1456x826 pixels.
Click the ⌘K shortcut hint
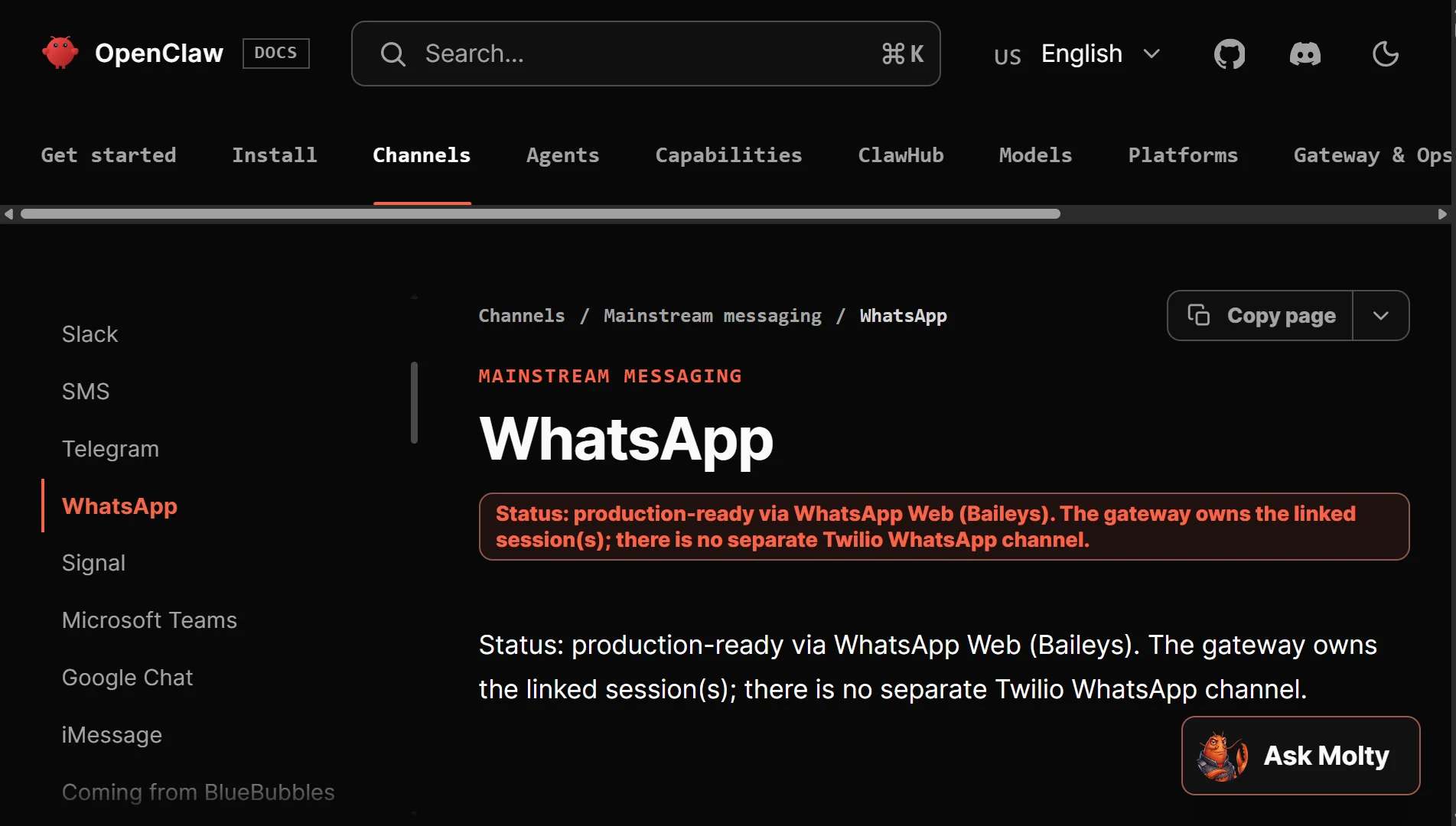(903, 54)
